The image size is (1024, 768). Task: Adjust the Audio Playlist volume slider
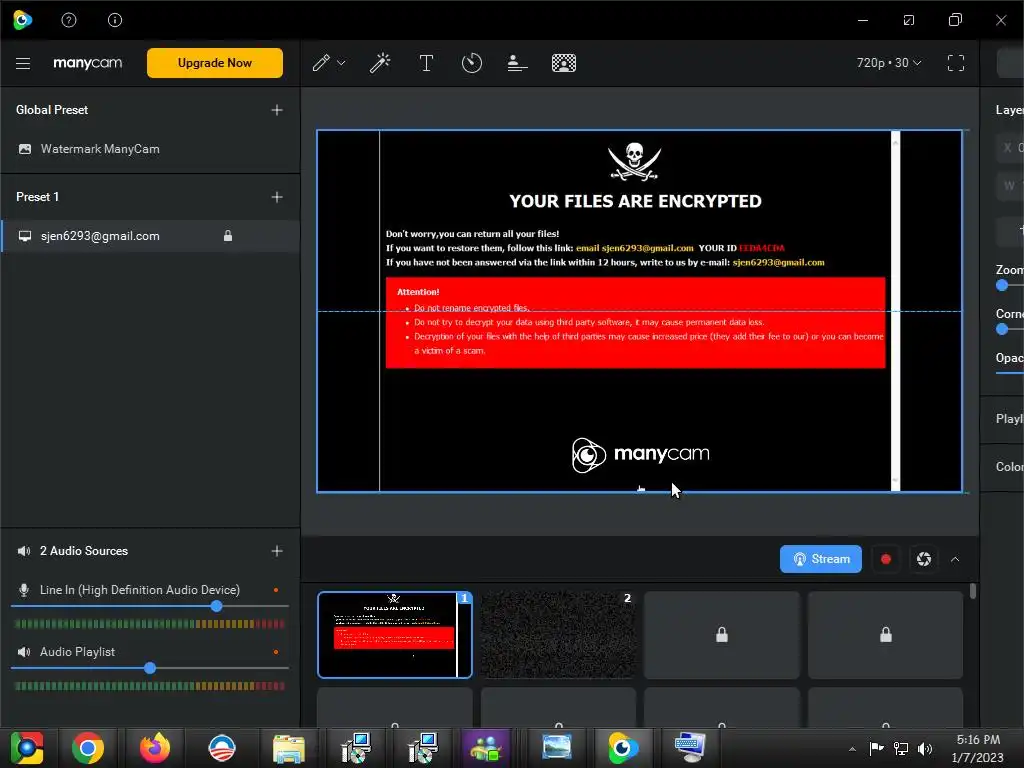tap(150, 668)
